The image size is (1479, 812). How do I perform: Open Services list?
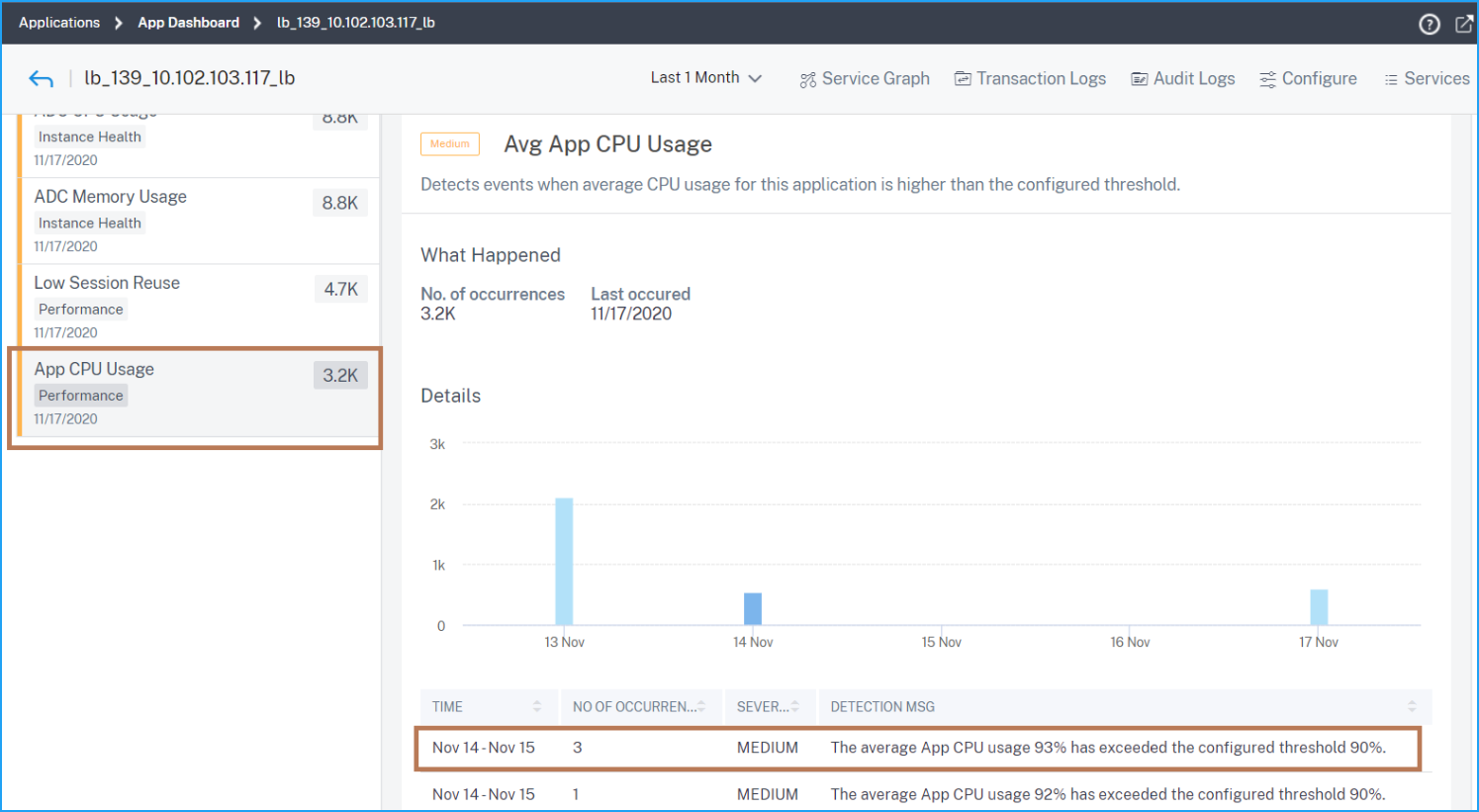(1427, 79)
